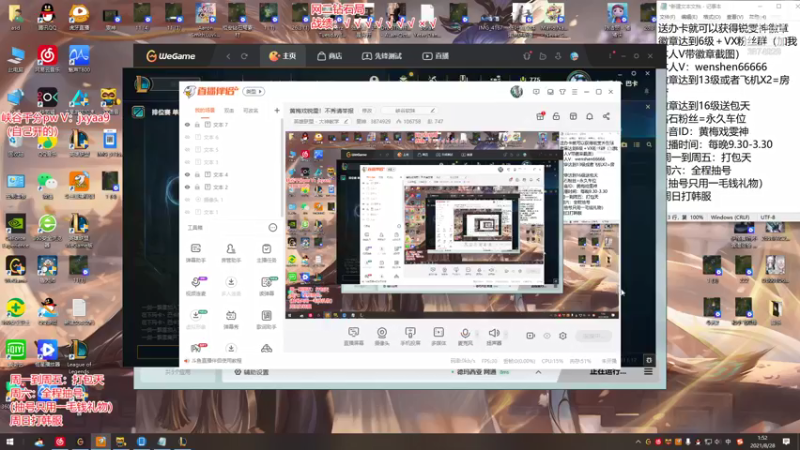Click WeGame refresh icon
800x450 pixels.
244,56
